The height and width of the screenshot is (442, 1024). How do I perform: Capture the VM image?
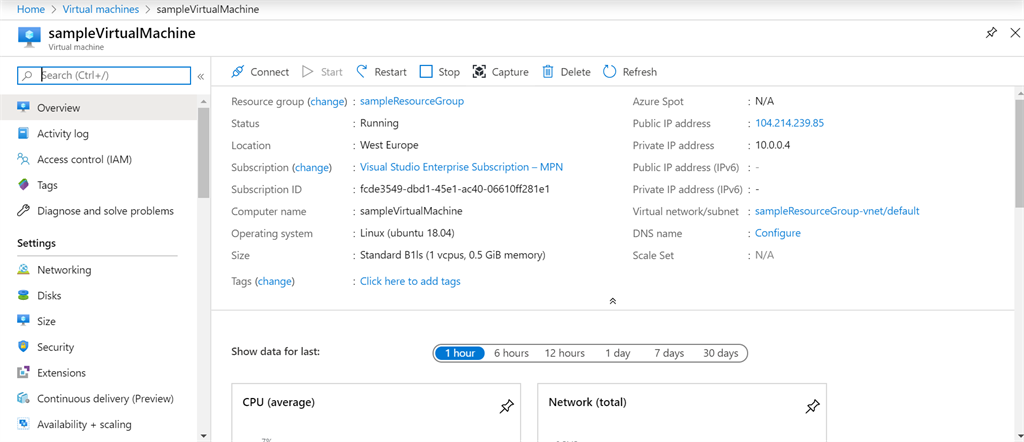(x=500, y=72)
